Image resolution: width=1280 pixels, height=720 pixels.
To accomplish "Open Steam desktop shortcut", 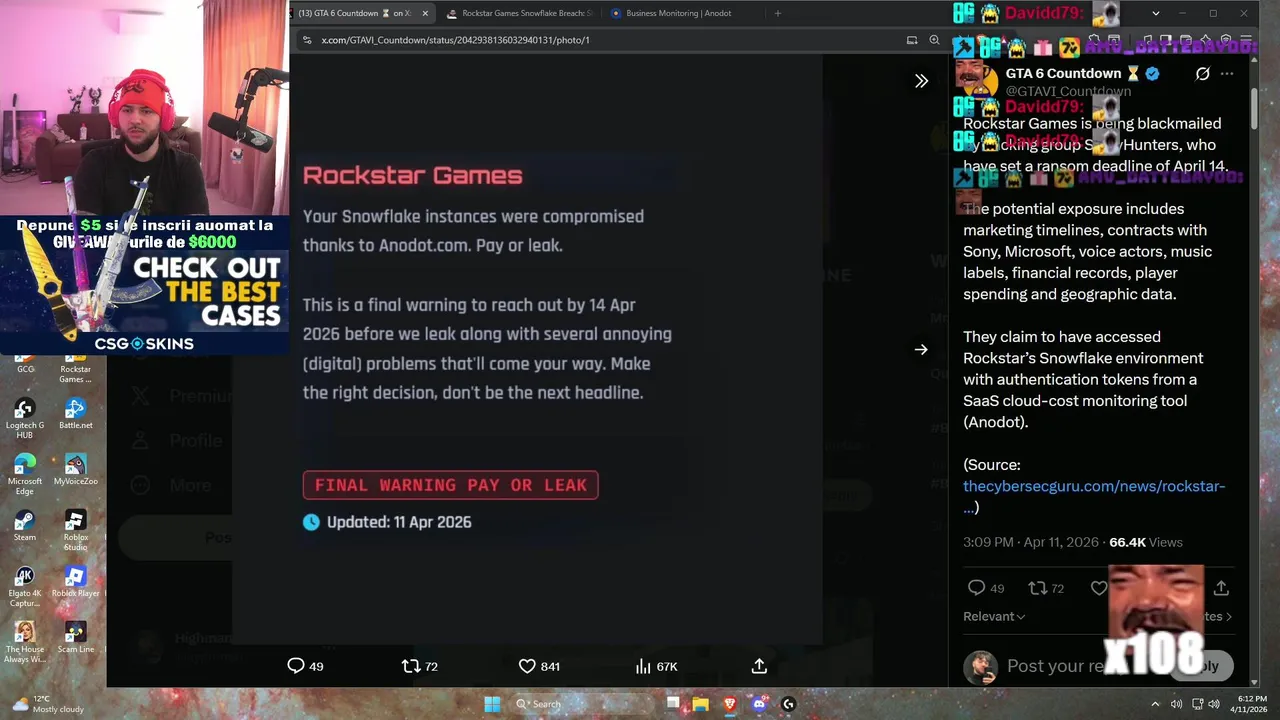I will click(24, 525).
